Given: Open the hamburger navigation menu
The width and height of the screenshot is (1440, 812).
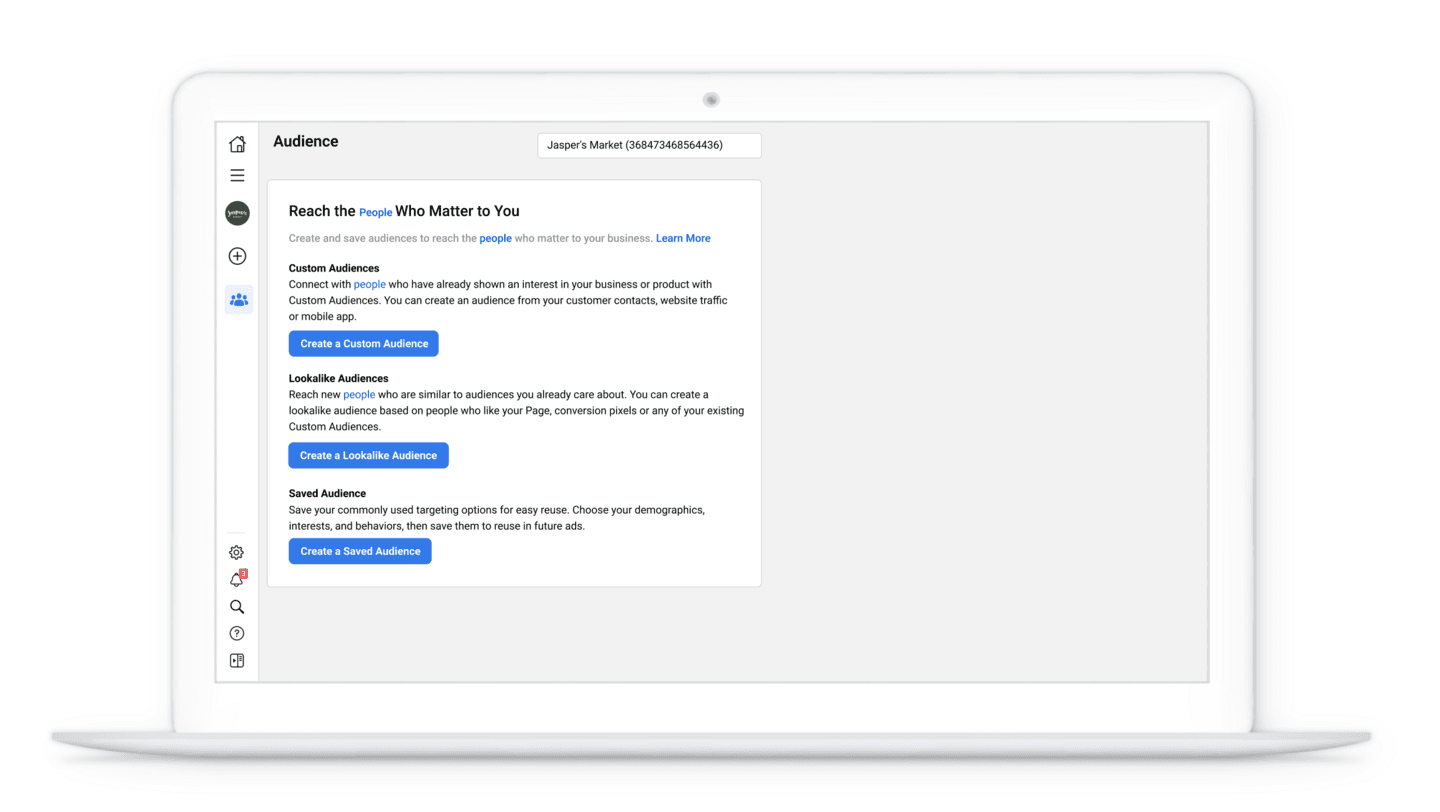Looking at the screenshot, I should click(x=237, y=174).
